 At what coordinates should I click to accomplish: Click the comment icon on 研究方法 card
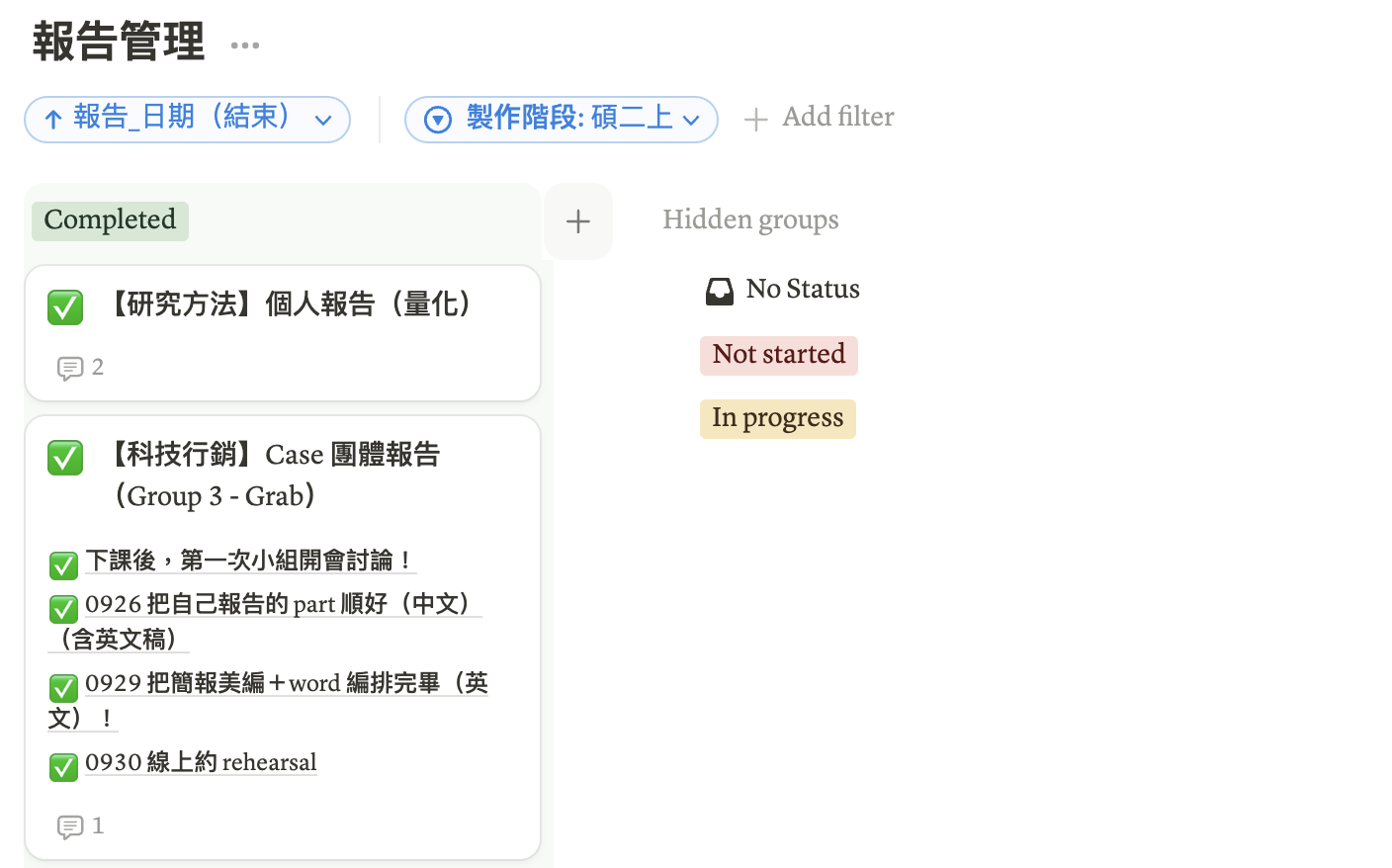pyautogui.click(x=69, y=369)
